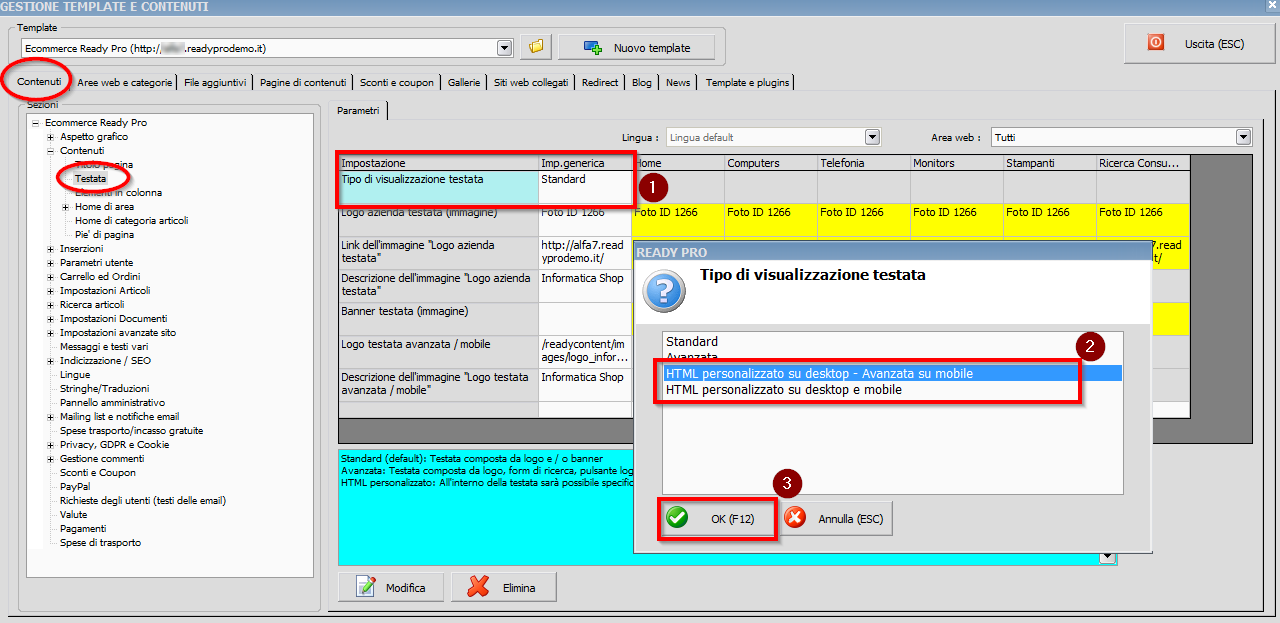This screenshot has height=623, width=1280.
Task: Select PayPal in the sections tree
Action: (x=75, y=486)
